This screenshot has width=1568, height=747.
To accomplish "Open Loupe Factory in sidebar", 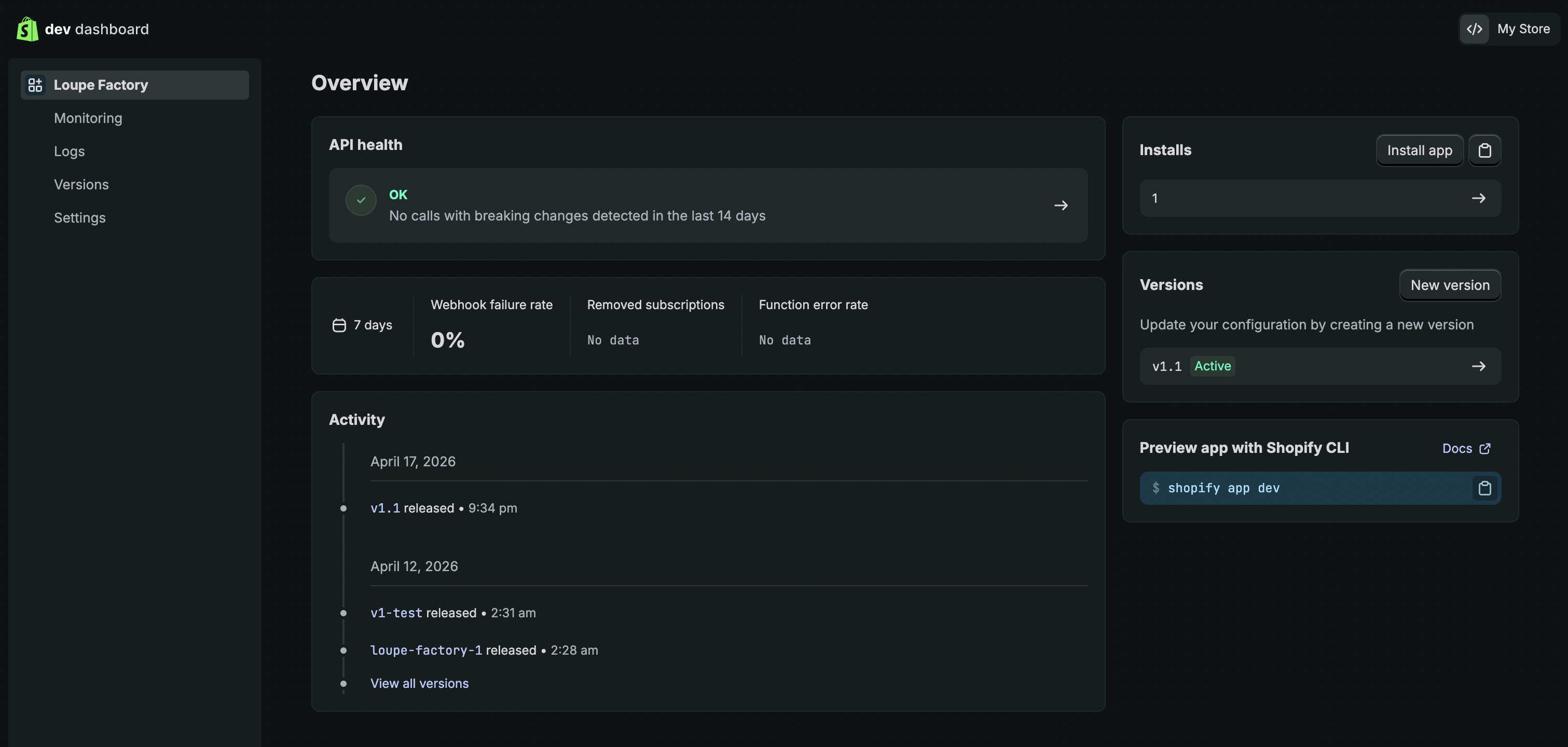I will (x=134, y=85).
